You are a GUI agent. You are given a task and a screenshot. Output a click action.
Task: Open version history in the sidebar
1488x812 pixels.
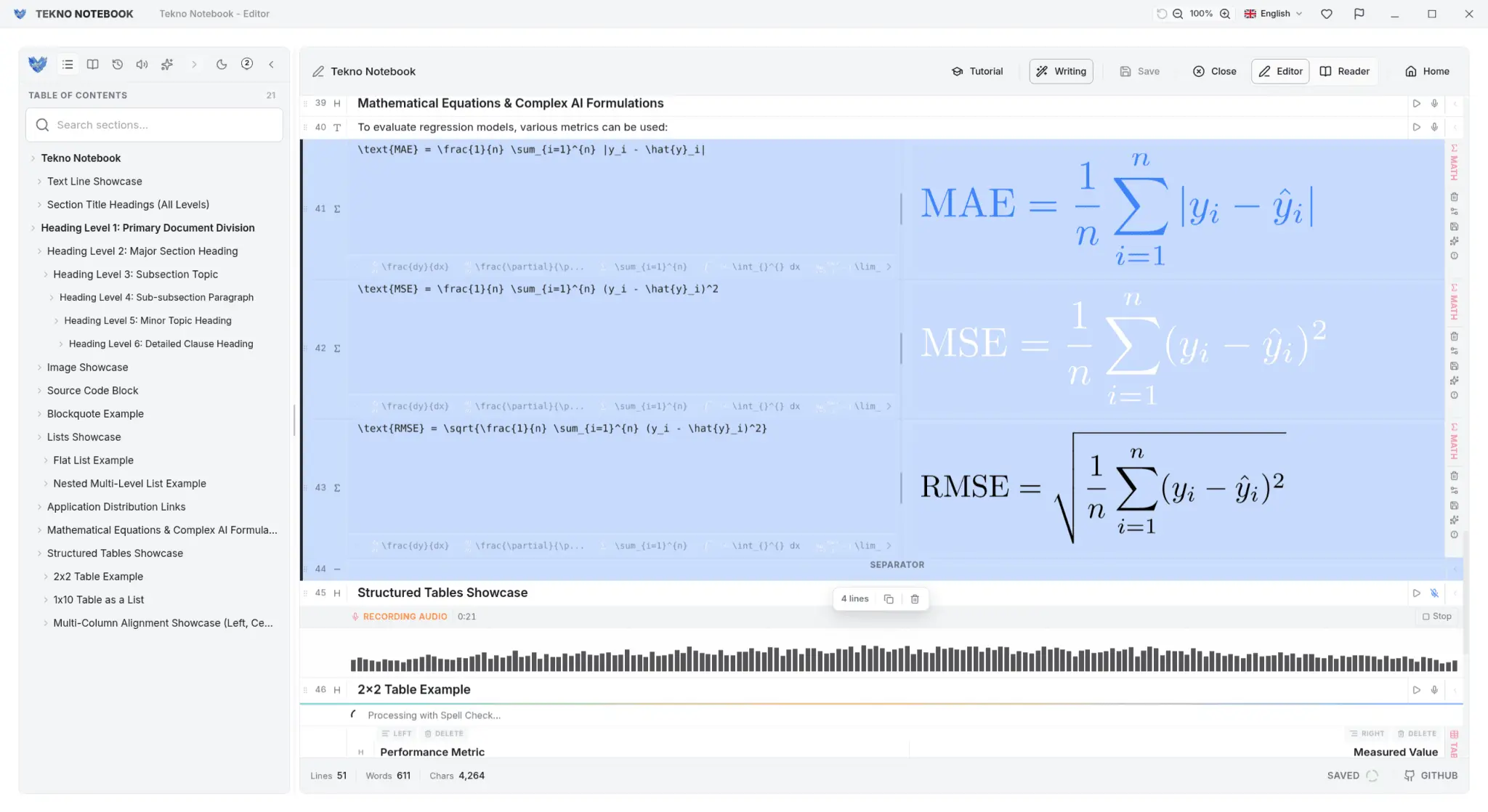coord(117,65)
